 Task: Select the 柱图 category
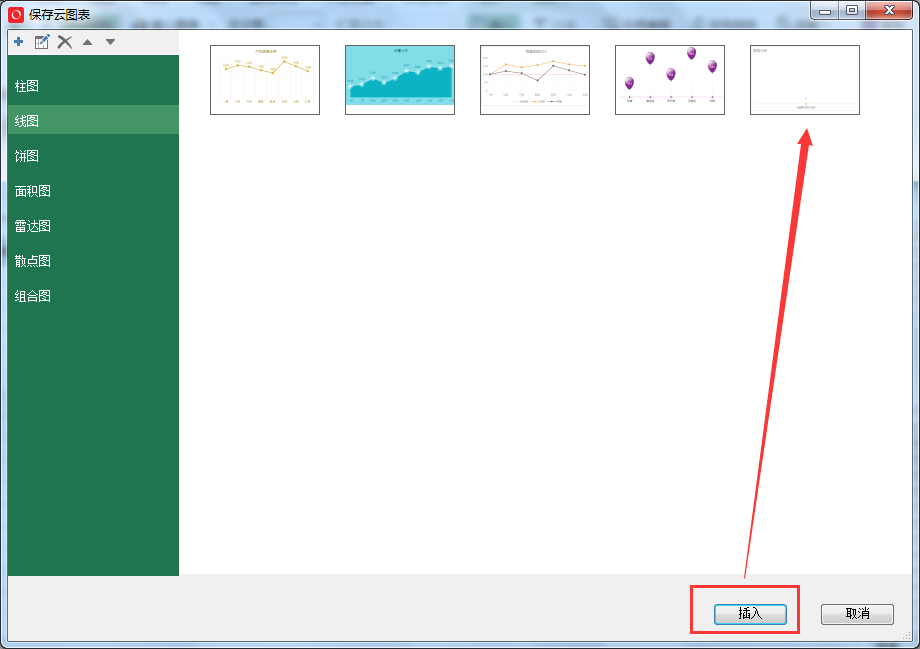93,86
